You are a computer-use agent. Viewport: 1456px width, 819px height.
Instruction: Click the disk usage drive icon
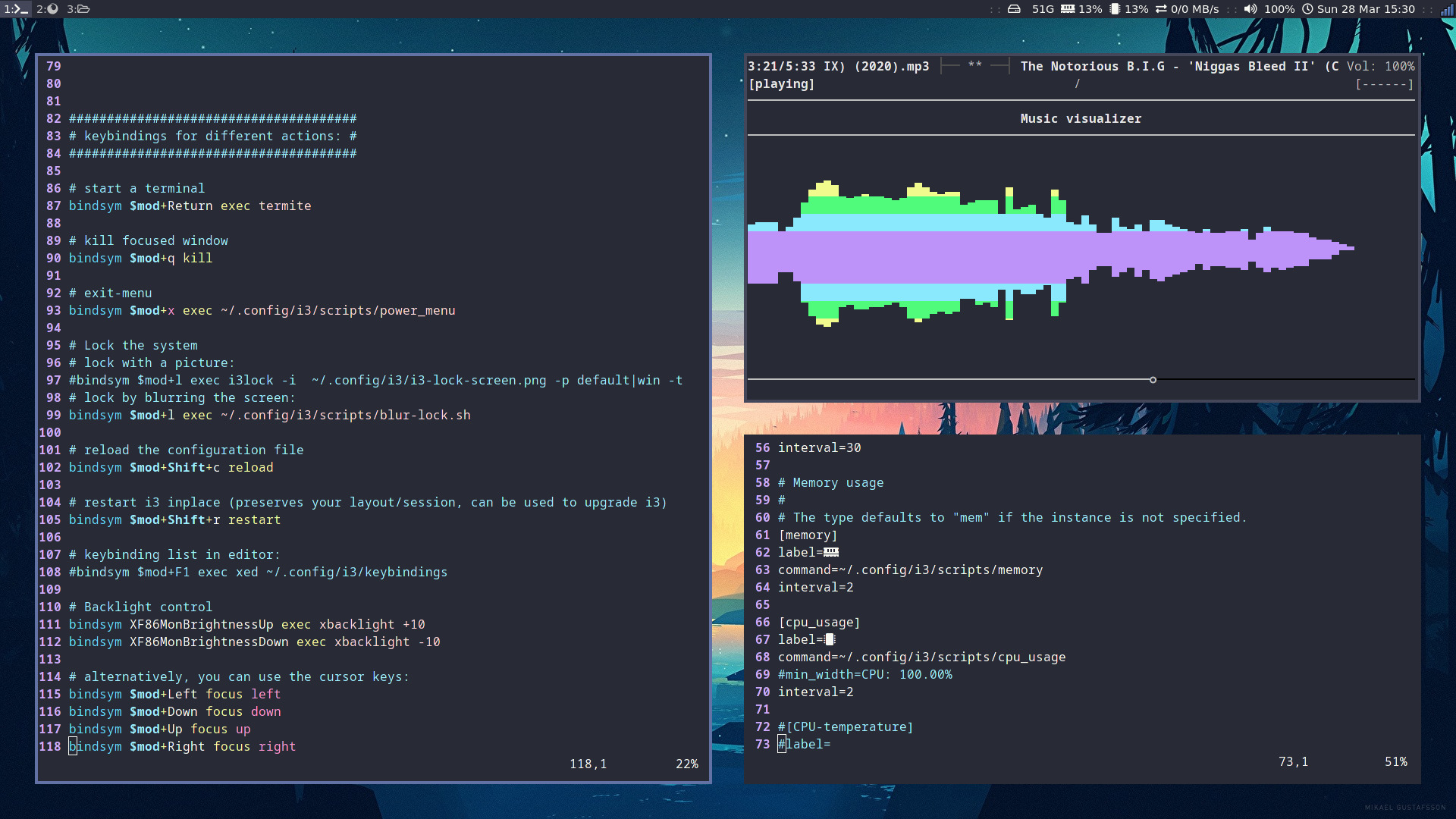[x=1014, y=9]
